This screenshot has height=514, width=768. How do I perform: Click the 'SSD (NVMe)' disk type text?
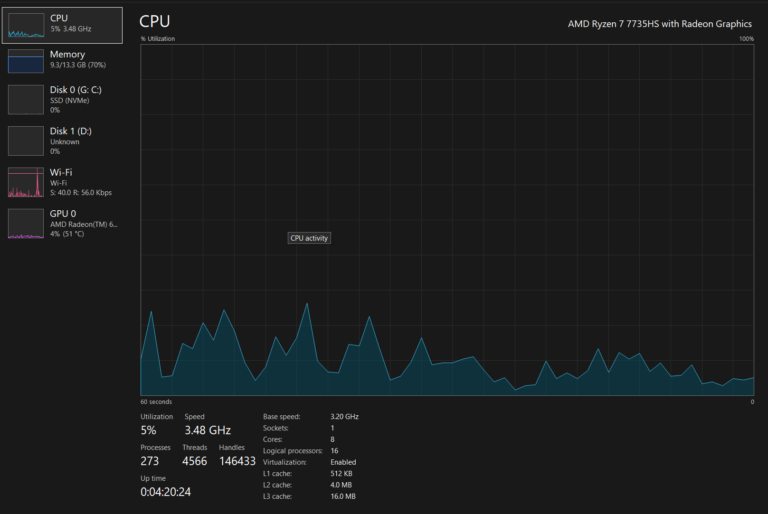point(70,100)
